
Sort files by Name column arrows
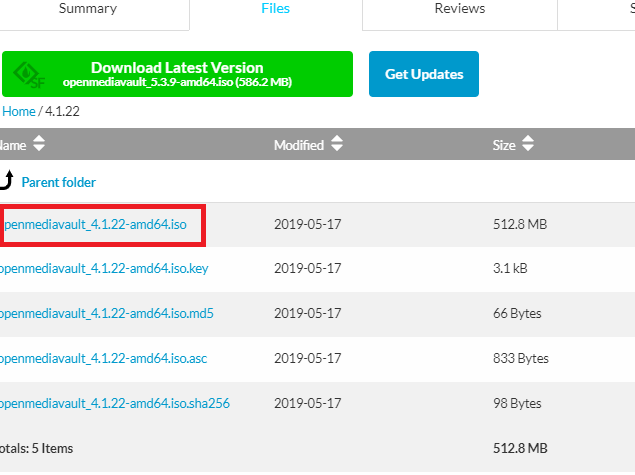tap(39, 143)
